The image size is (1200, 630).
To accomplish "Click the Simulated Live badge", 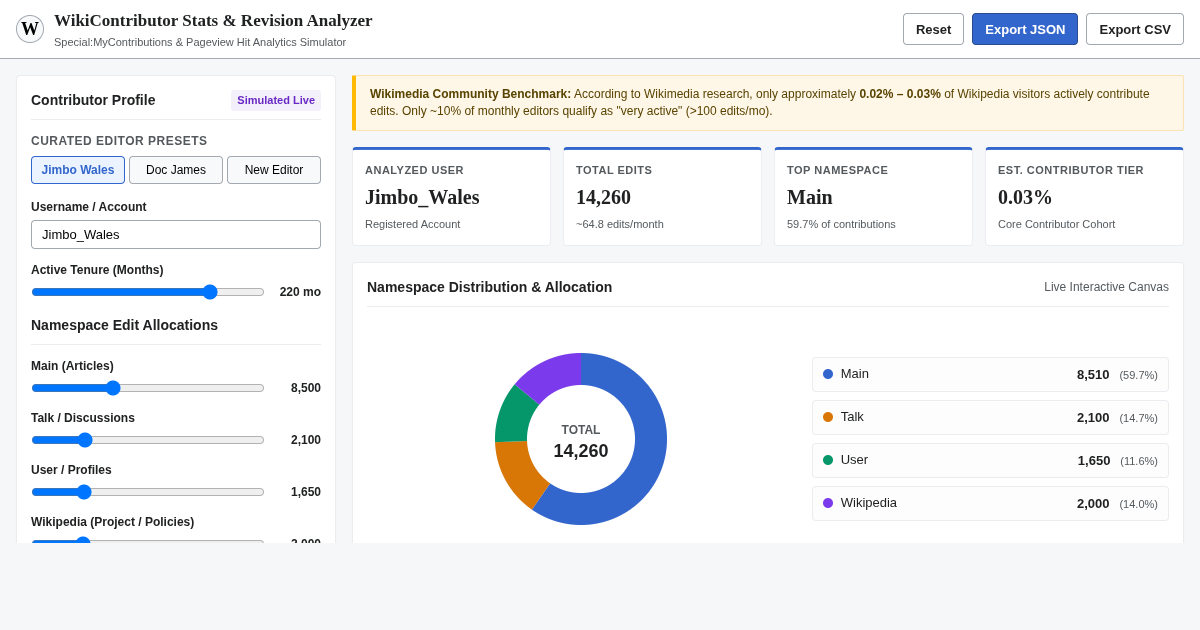I will pyautogui.click(x=276, y=100).
